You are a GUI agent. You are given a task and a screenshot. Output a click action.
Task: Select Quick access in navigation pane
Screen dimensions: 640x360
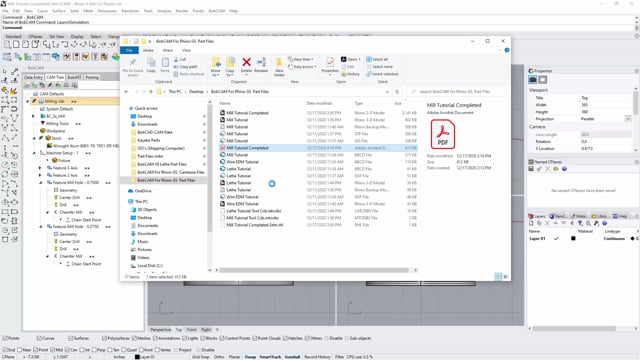pos(146,108)
